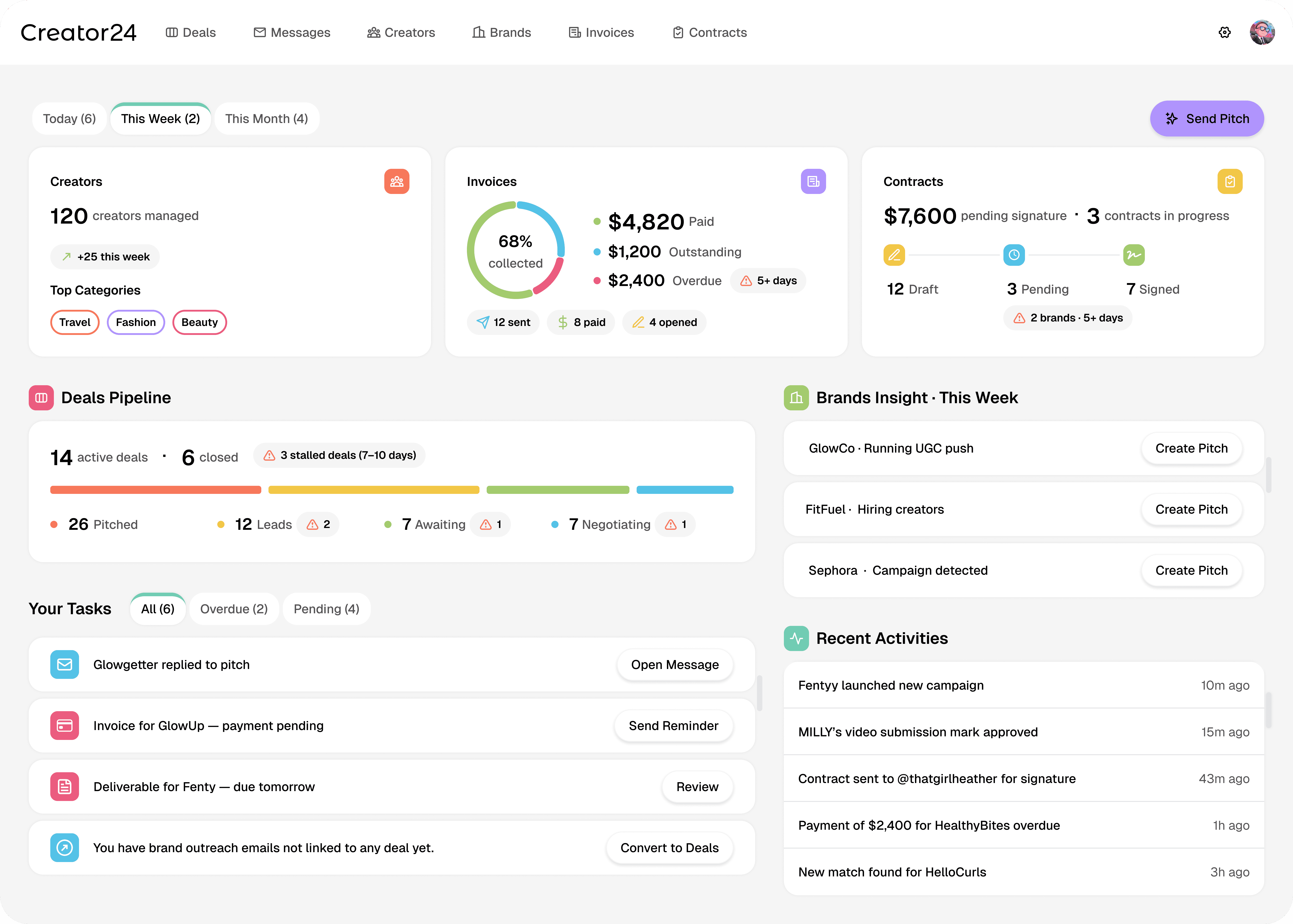1293x924 pixels.
Task: Toggle the Beauty category pill
Action: 199,322
